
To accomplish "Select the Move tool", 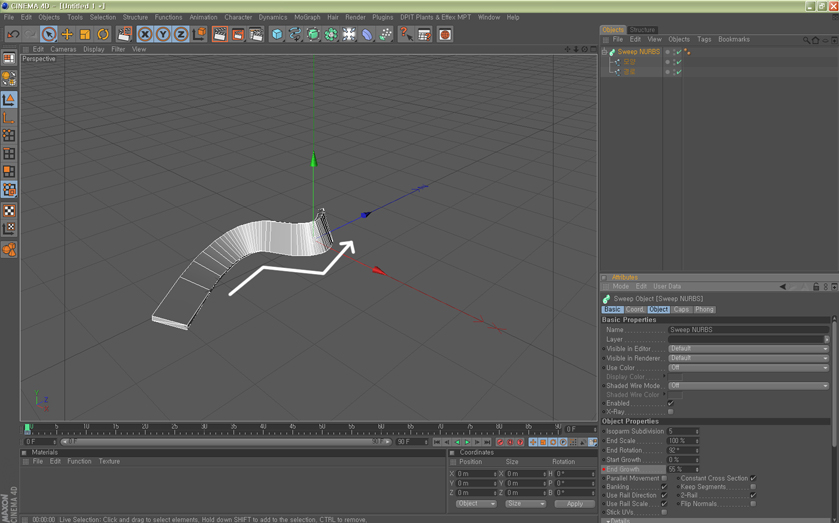I will [67, 34].
